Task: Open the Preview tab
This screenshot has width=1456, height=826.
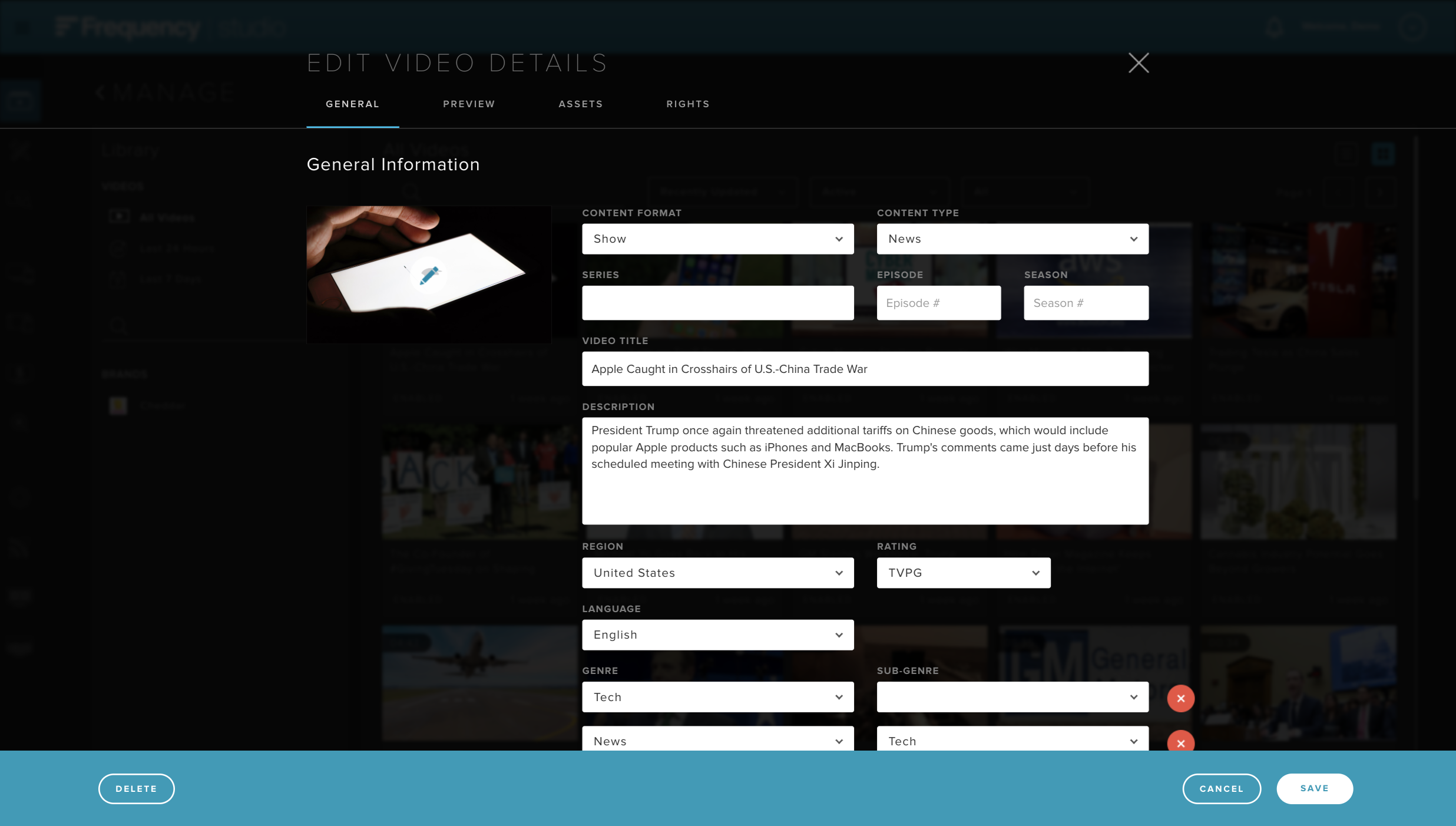Action: (469, 104)
